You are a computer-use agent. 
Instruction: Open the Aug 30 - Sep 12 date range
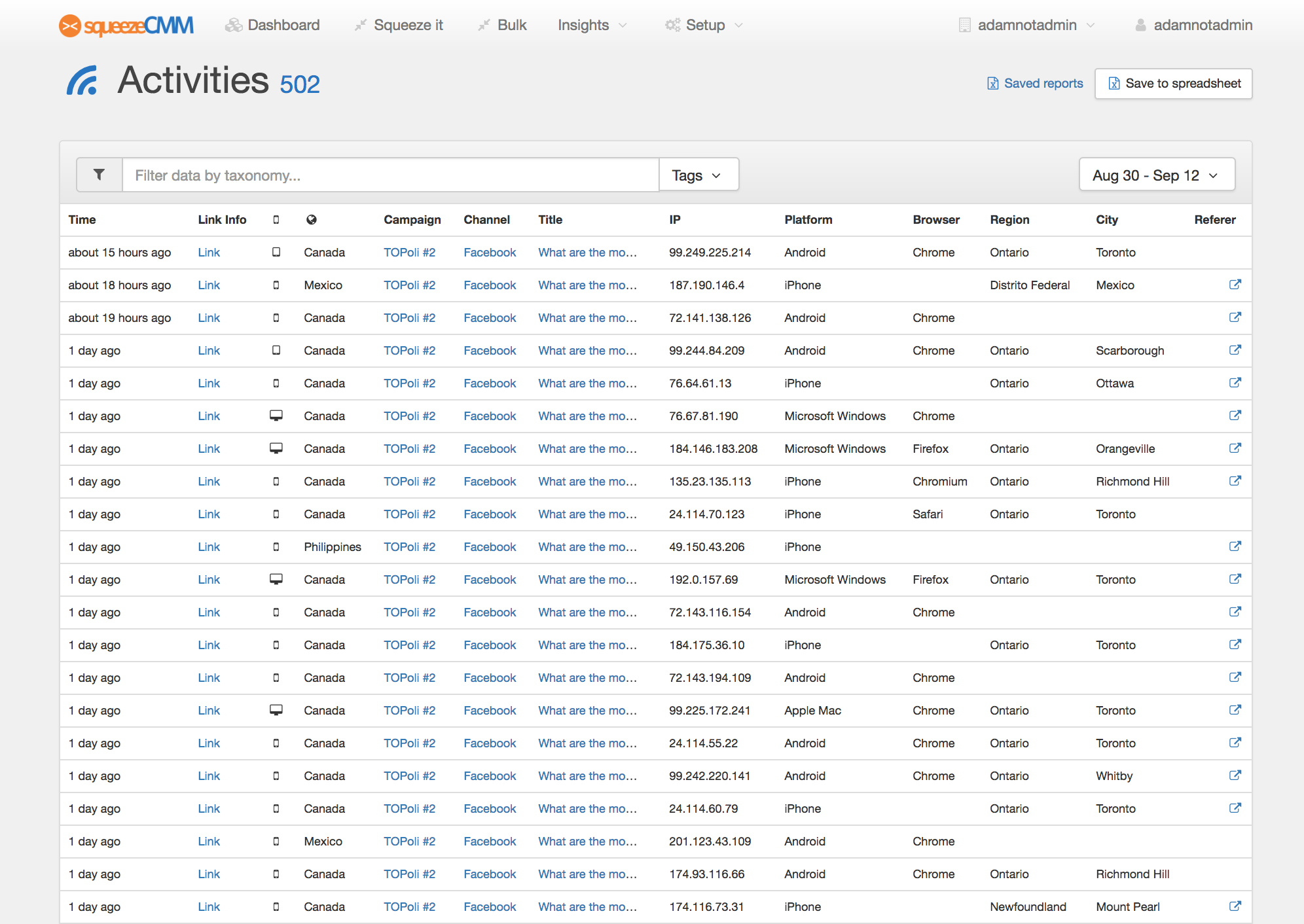pos(1156,175)
